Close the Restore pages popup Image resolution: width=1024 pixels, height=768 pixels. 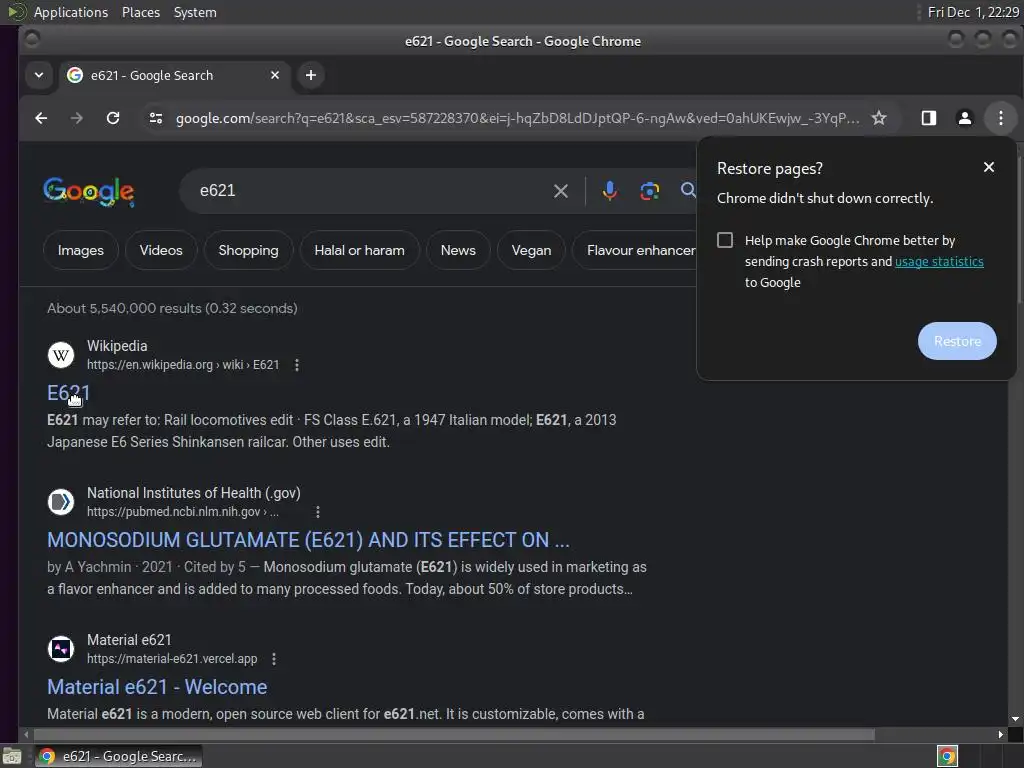coord(989,167)
